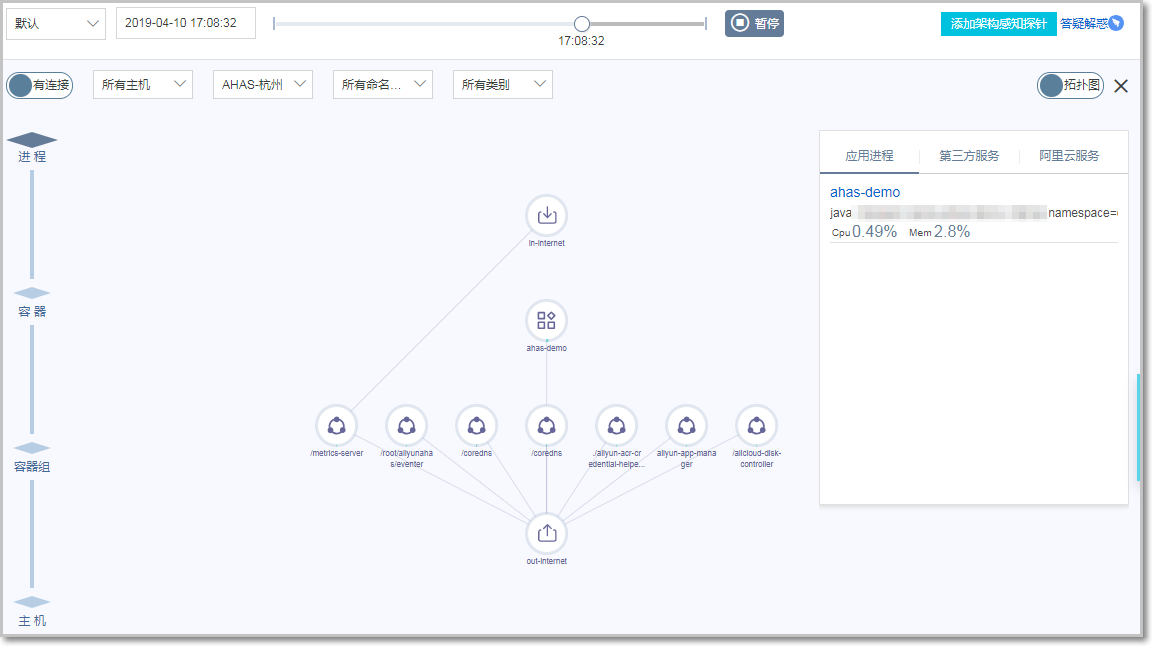
Task: Click the aliyun-app-manager node icon
Action: click(x=686, y=425)
